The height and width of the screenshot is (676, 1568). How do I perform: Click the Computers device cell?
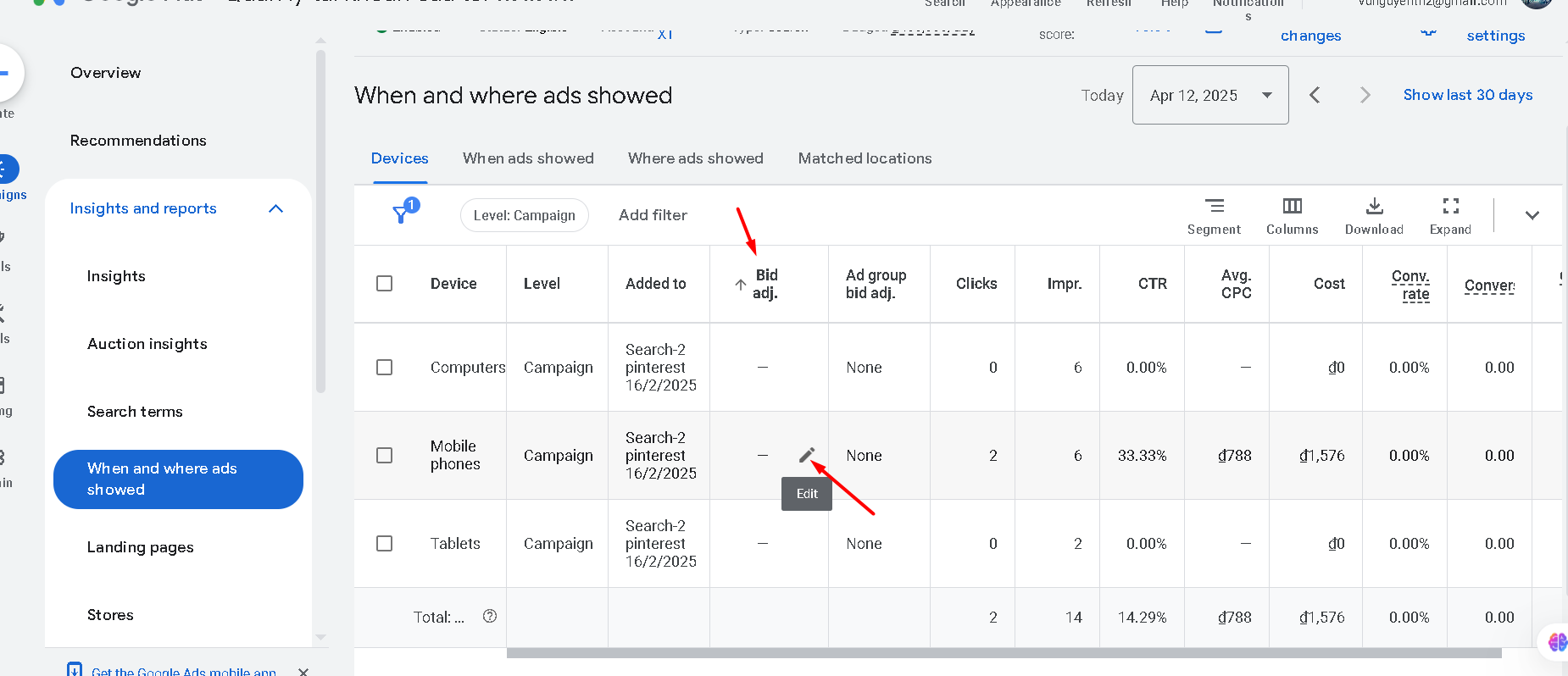(468, 368)
